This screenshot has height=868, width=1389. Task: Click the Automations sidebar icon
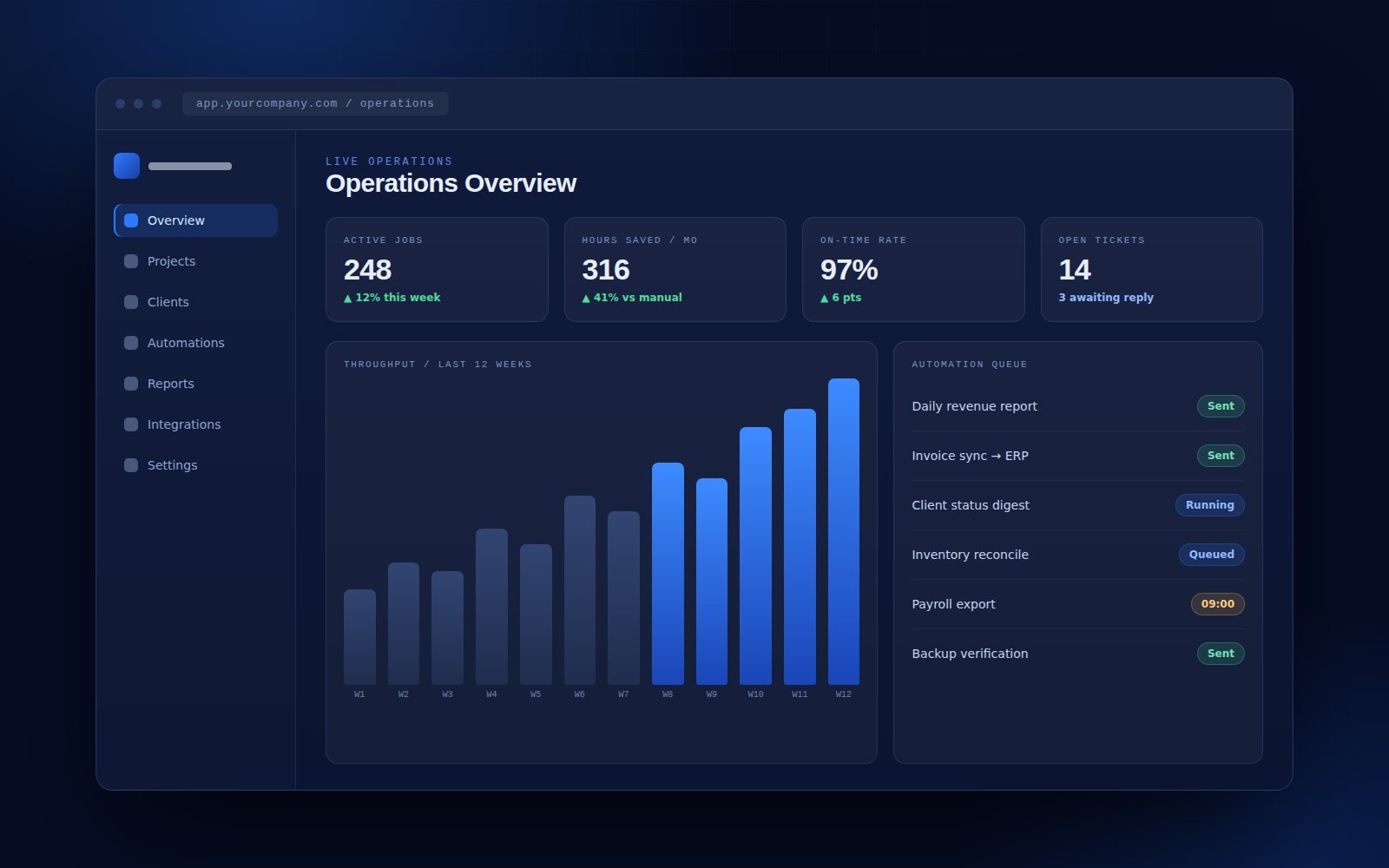[x=131, y=343]
